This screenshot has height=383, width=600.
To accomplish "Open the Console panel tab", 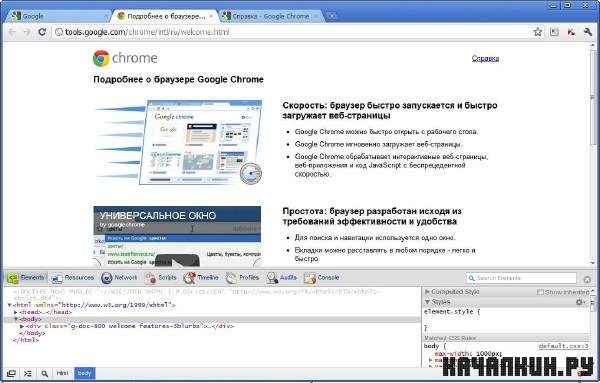I will click(x=321, y=278).
